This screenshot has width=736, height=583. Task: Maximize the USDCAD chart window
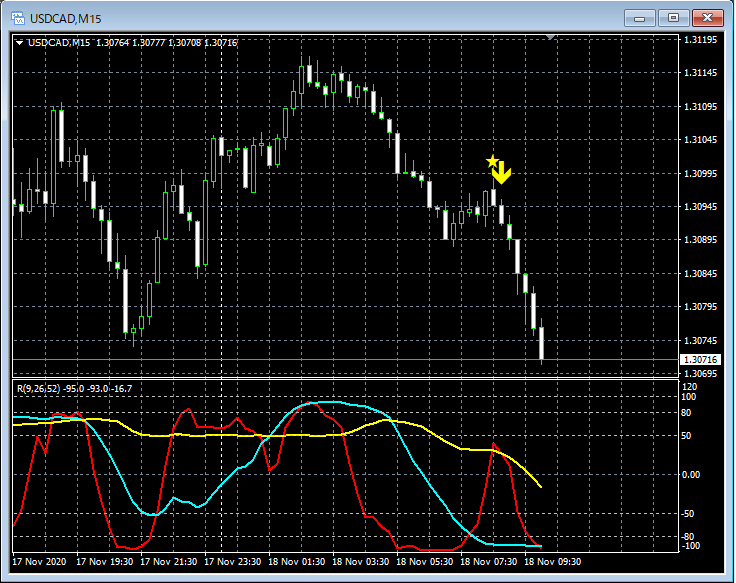(x=674, y=18)
